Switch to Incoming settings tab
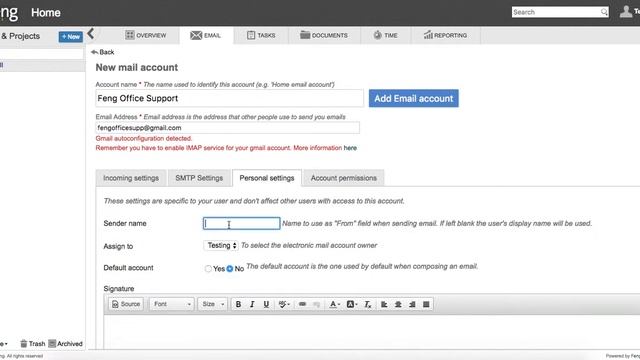The height and width of the screenshot is (360, 640). [x=131, y=178]
